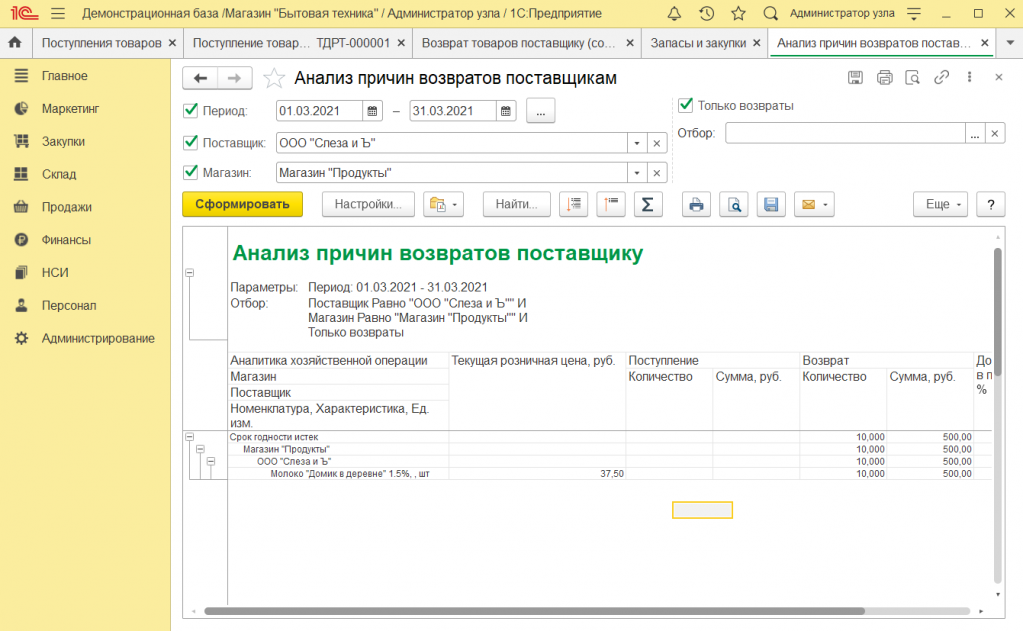Open the Настройки... button

(367, 204)
